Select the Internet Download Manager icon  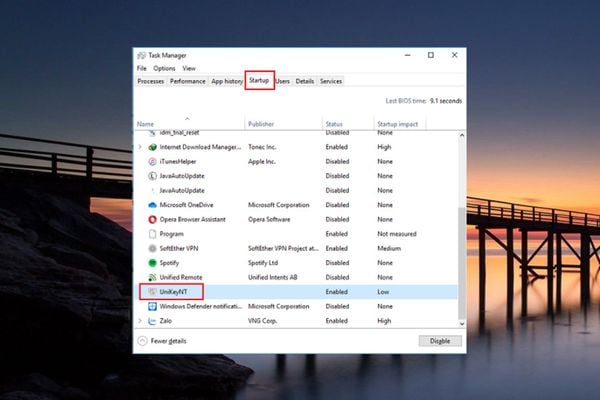click(x=152, y=147)
